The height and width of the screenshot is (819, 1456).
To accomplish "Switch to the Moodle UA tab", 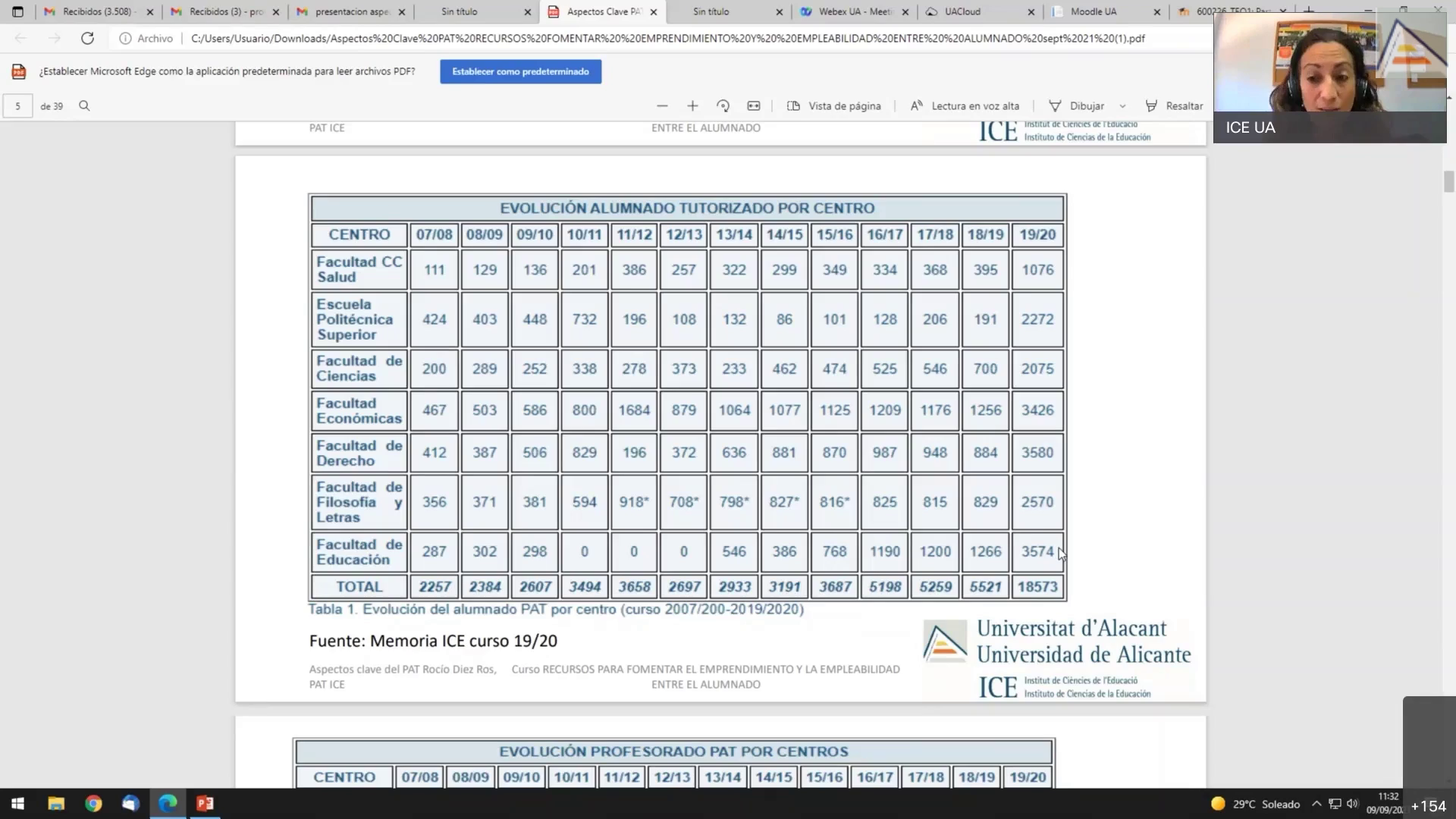I will (1093, 11).
